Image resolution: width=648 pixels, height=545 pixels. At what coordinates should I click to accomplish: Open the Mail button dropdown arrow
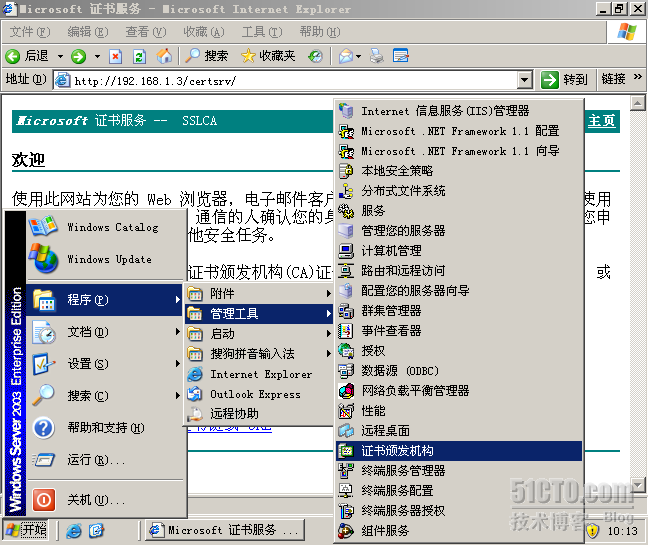358,56
